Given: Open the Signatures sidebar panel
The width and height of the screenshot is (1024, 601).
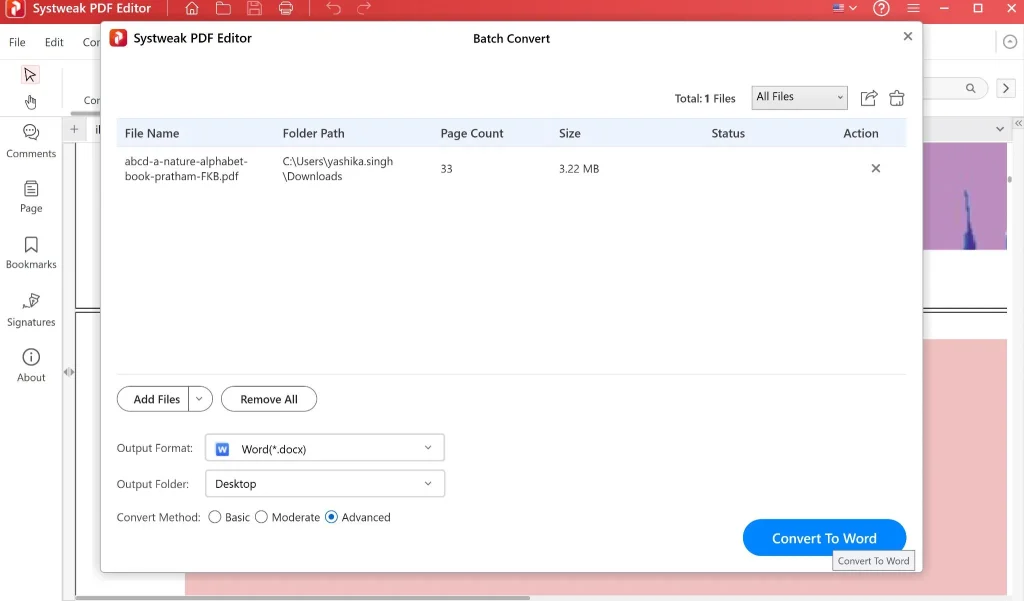Looking at the screenshot, I should pos(31,310).
